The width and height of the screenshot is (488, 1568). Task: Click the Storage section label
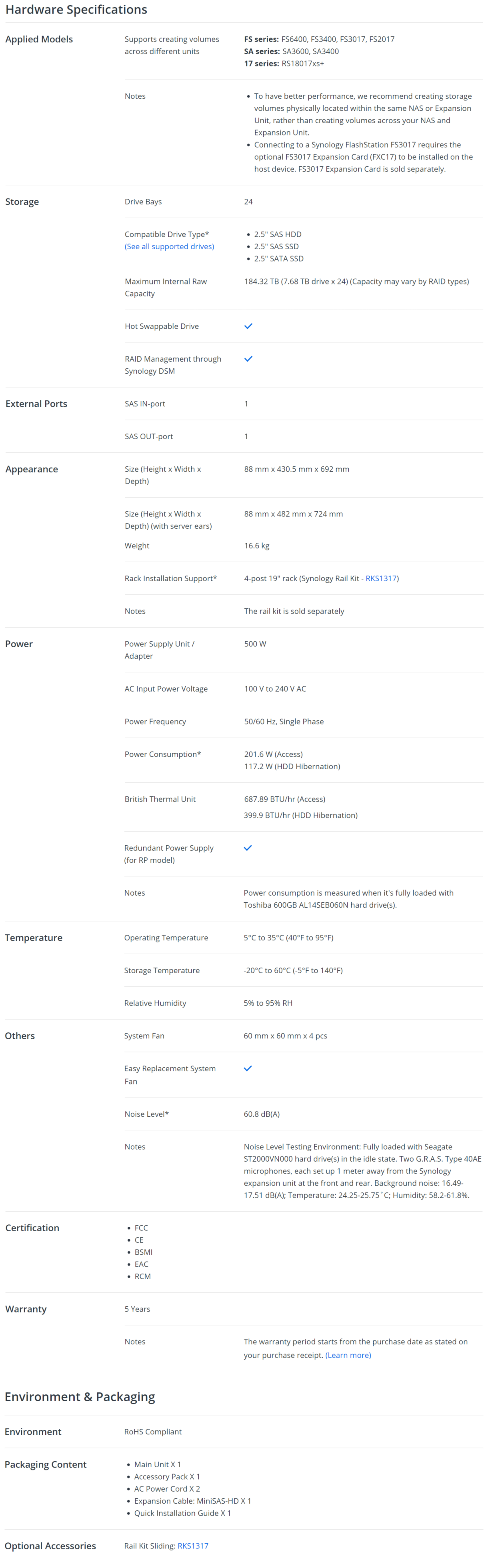coord(22,202)
